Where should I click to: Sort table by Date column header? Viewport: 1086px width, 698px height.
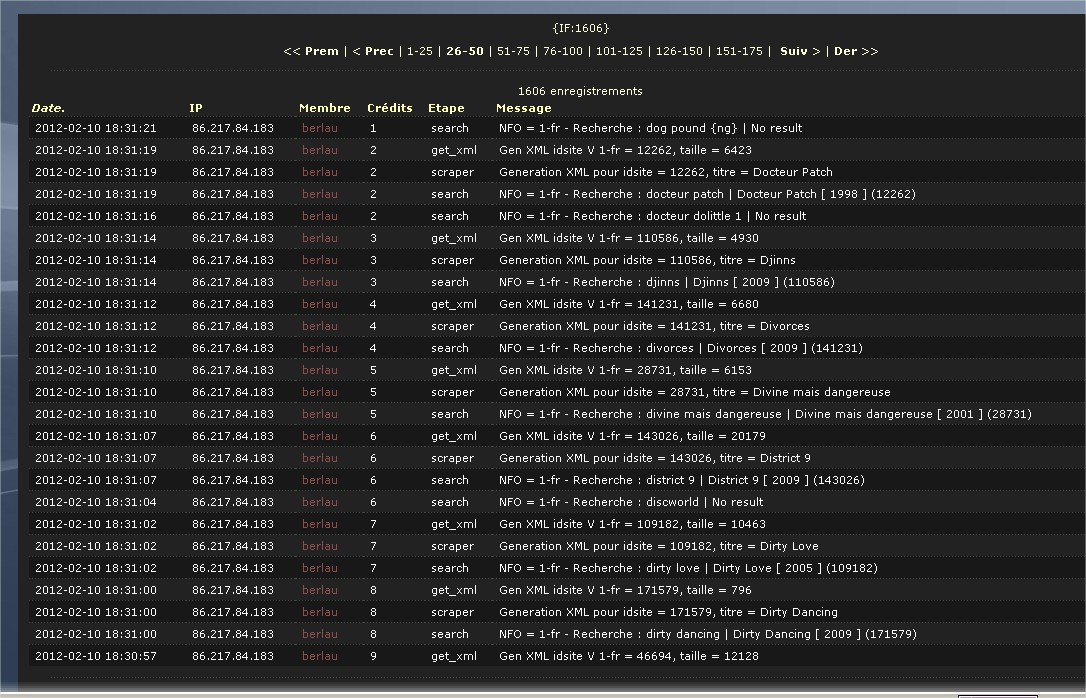click(x=48, y=108)
